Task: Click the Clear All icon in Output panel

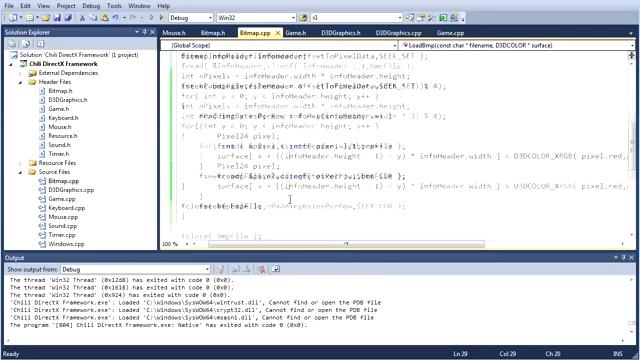Action: 262,269
